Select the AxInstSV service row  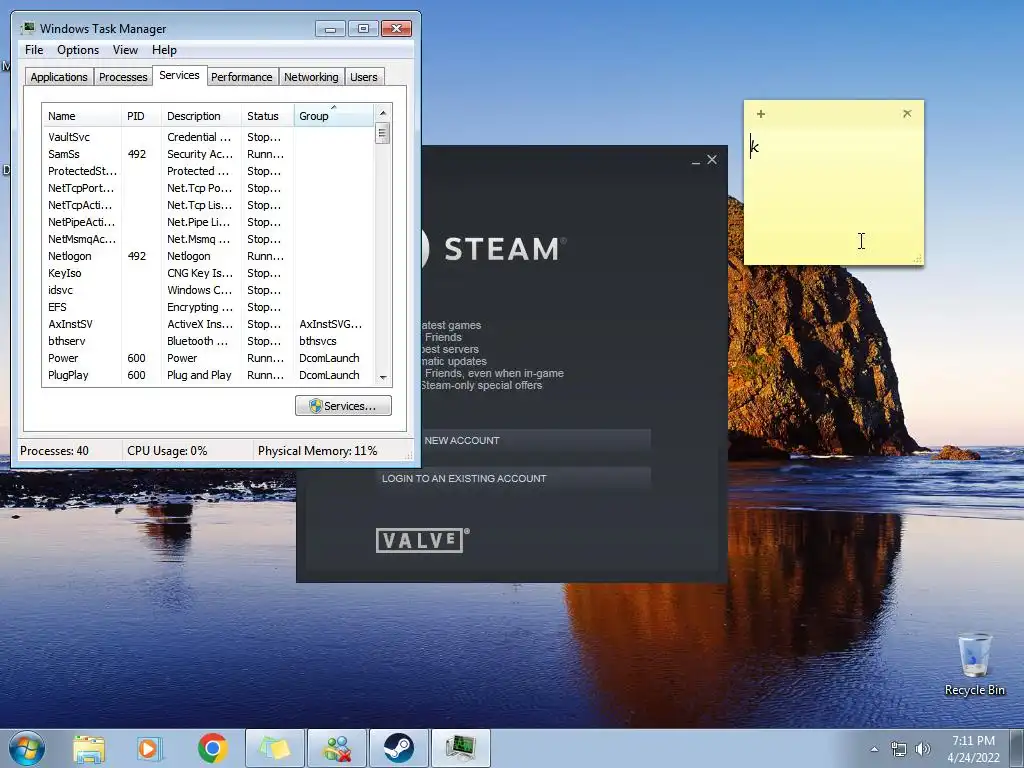point(208,324)
